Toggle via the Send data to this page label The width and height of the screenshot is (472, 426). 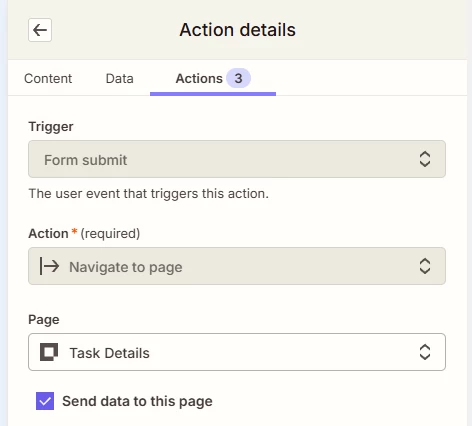(137, 401)
